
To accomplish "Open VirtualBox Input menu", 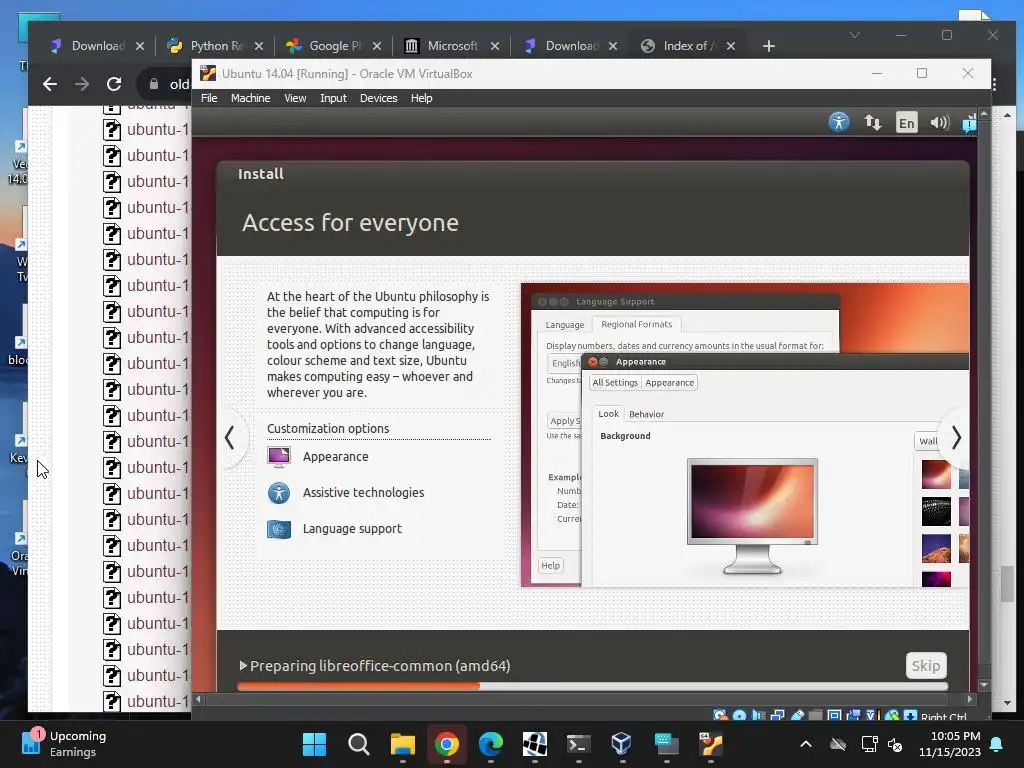I will (333, 98).
